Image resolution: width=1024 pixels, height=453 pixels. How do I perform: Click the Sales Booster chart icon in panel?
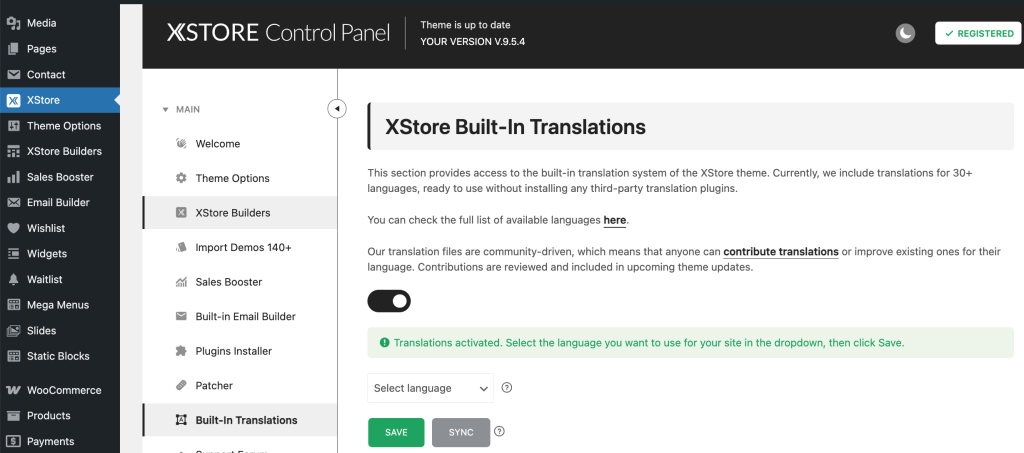(181, 282)
